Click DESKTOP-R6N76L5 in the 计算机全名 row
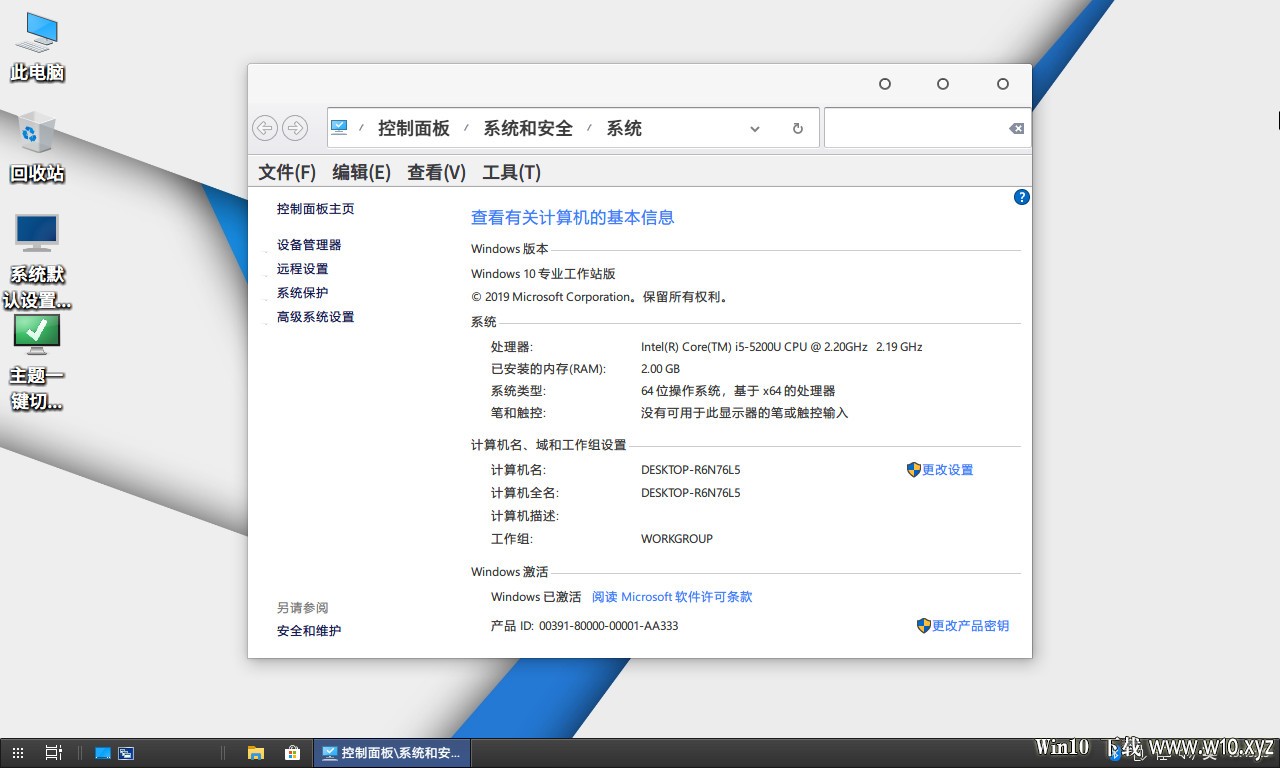The image size is (1280, 768). 691,493
